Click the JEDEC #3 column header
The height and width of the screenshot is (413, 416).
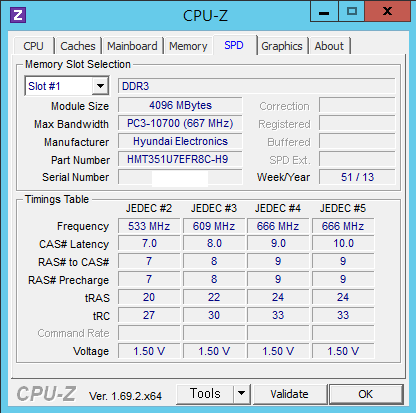pos(214,208)
